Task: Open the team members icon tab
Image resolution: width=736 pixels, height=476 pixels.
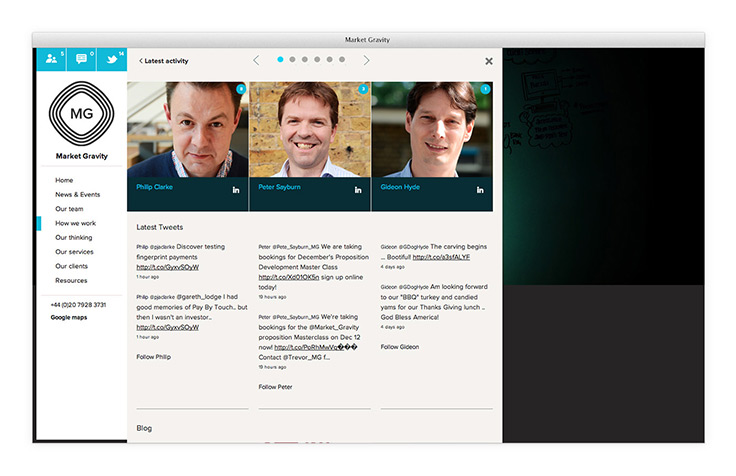Action: [51, 59]
